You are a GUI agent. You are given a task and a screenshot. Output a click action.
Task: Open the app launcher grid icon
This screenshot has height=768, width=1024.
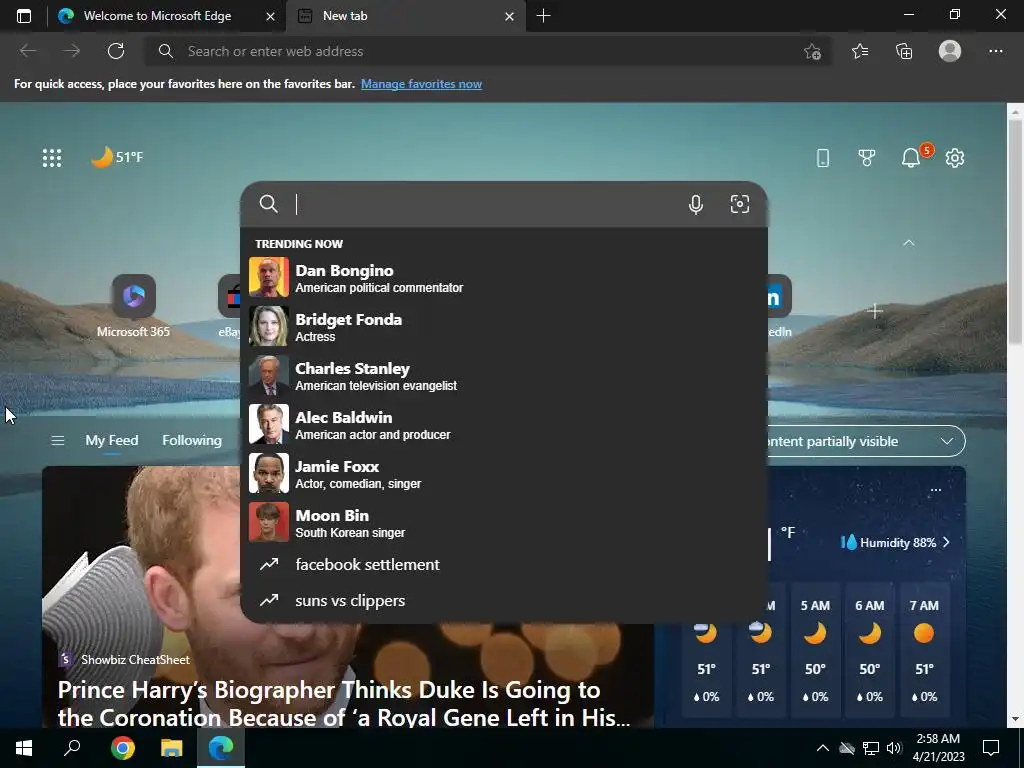[x=52, y=157]
